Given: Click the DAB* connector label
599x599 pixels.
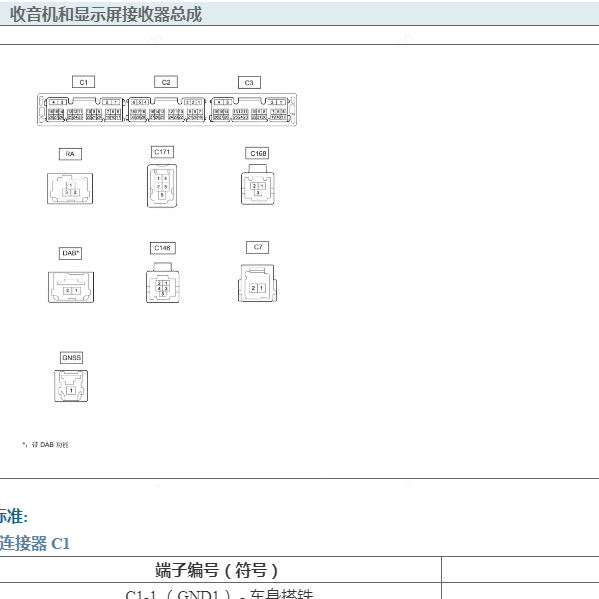Looking at the screenshot, I should tap(70, 253).
